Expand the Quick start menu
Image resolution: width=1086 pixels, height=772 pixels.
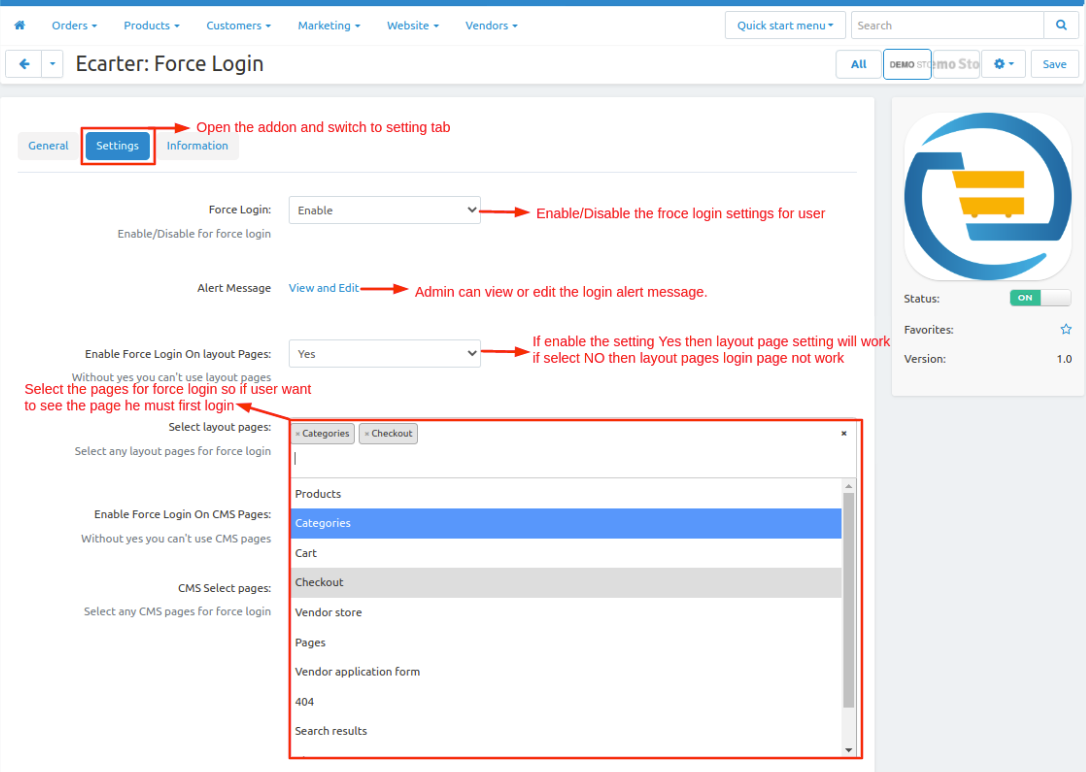coord(785,25)
